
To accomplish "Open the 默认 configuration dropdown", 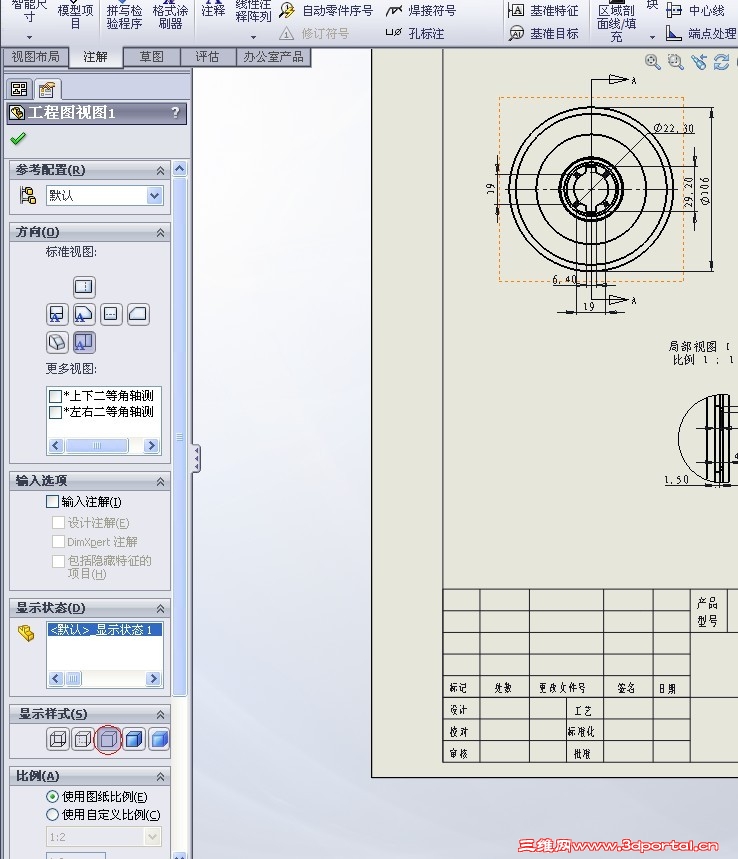I will [155, 196].
